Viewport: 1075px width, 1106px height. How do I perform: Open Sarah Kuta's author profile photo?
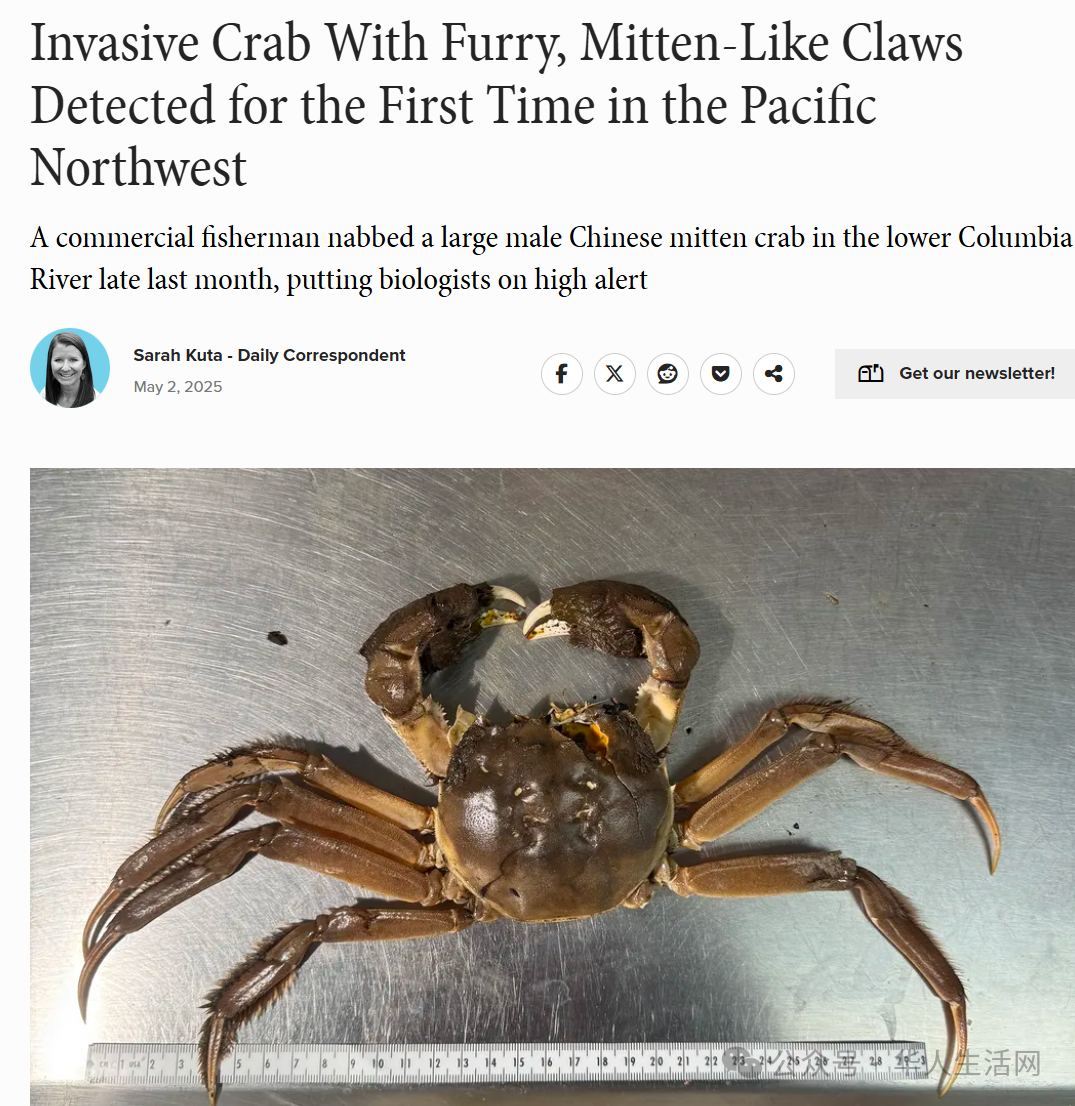point(70,367)
